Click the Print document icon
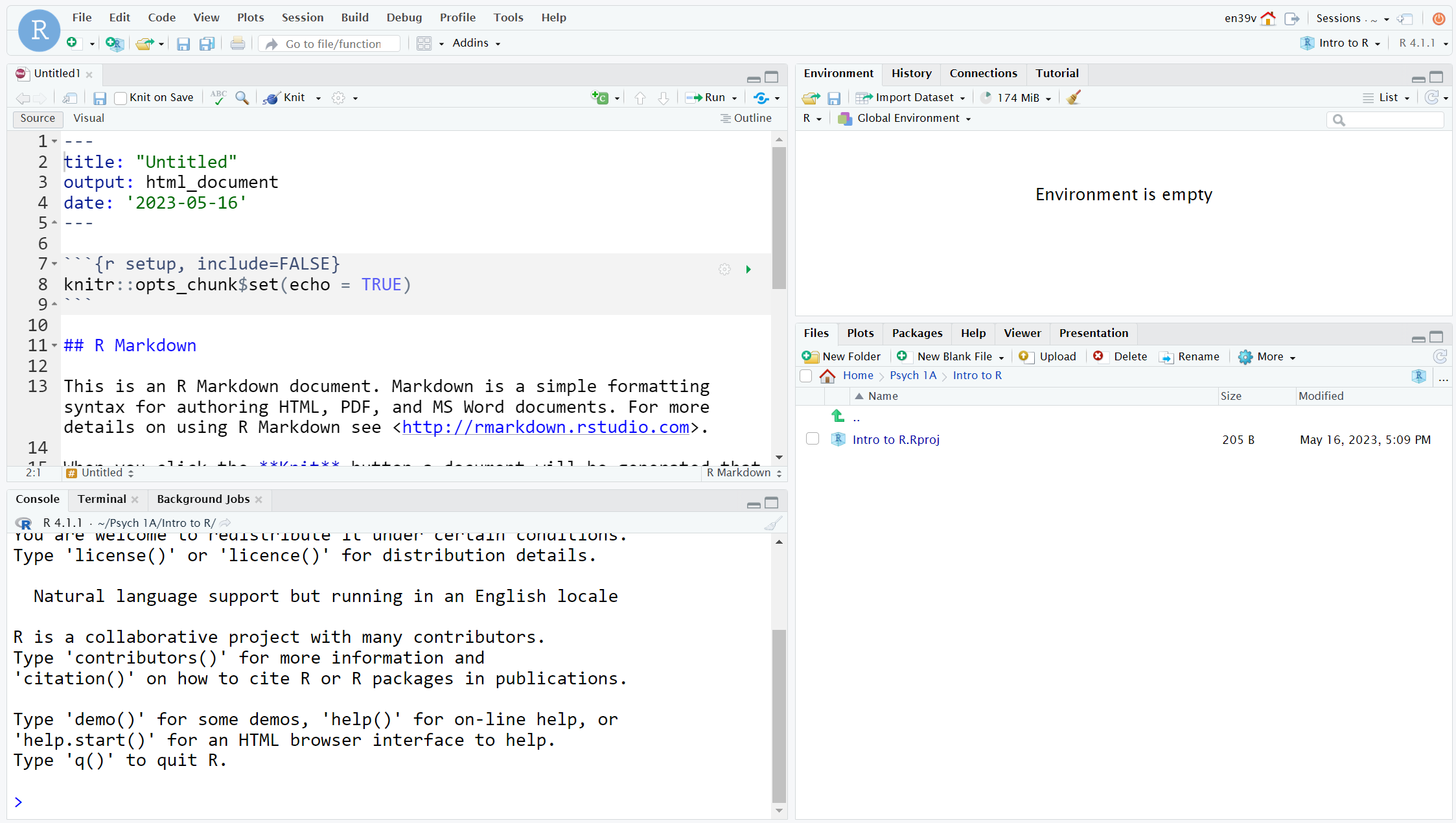This screenshot has height=823, width=1456. (238, 43)
